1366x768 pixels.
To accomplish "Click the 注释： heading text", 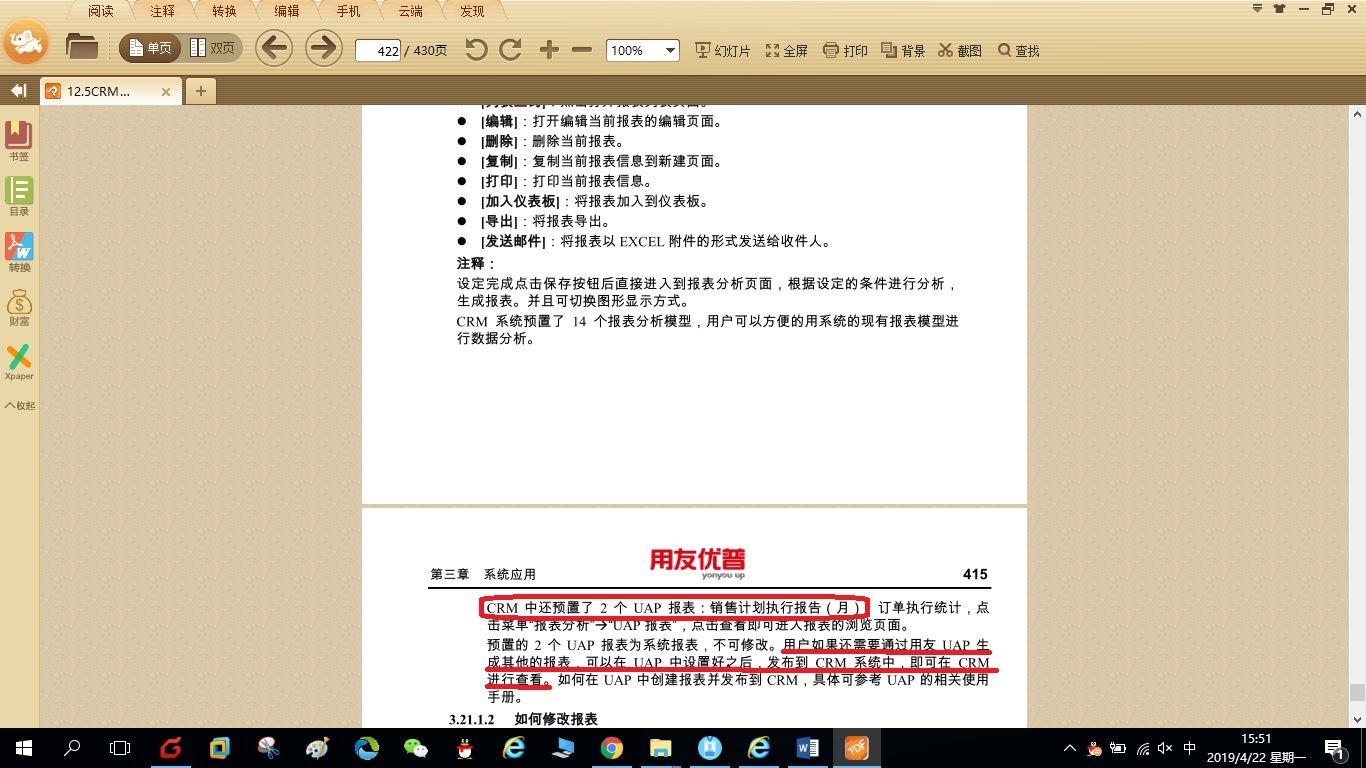I will (x=477, y=263).
